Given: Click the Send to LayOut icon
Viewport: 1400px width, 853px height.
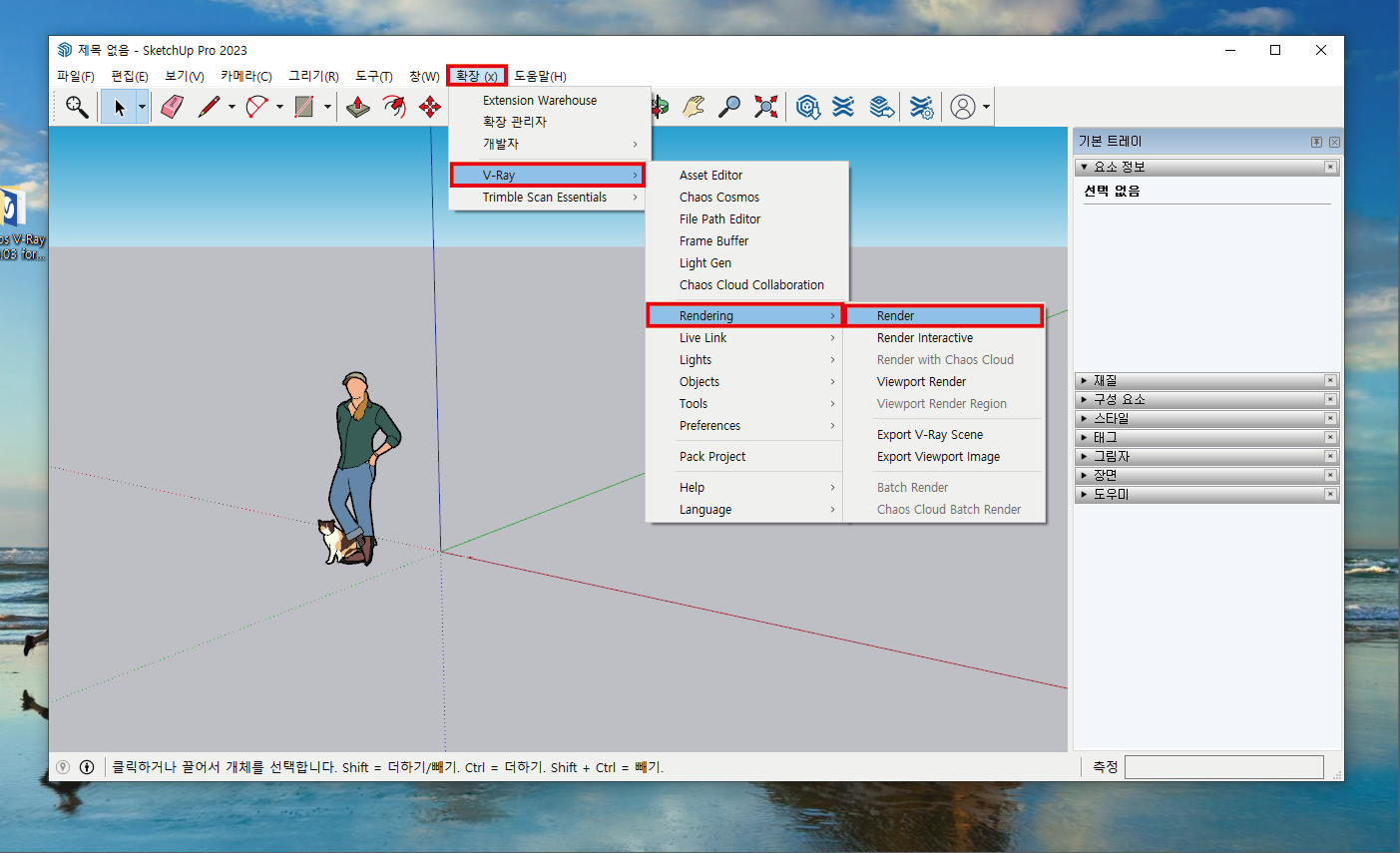Looking at the screenshot, I should (881, 107).
